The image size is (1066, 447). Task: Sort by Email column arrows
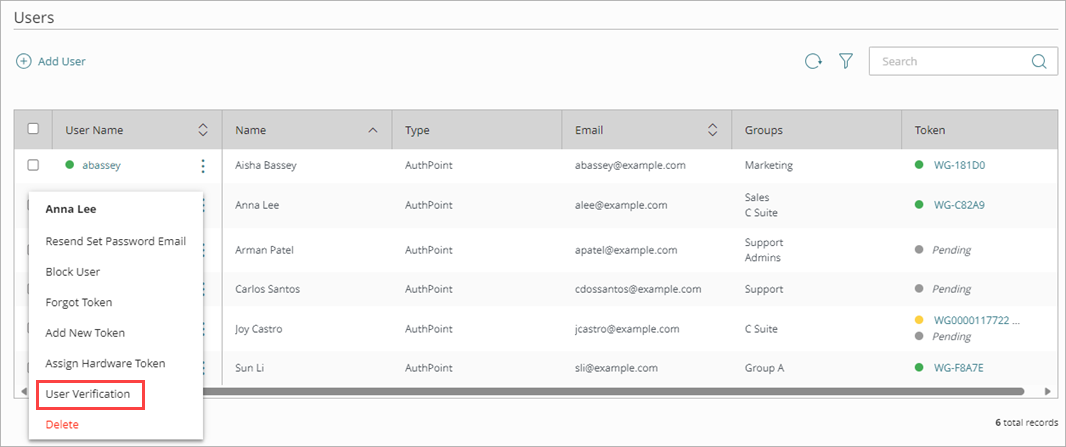pos(712,130)
